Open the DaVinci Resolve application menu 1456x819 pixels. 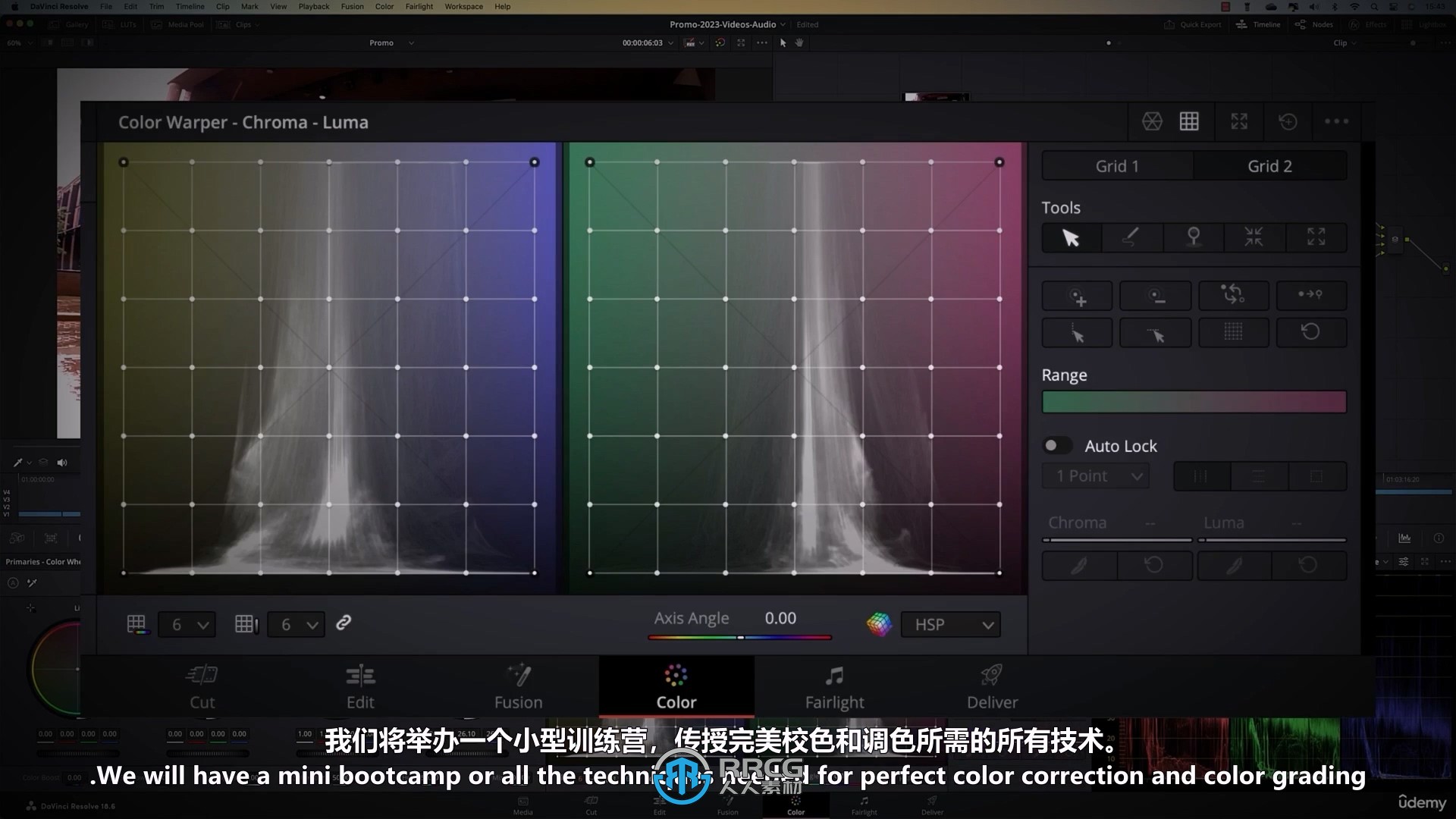[59, 6]
